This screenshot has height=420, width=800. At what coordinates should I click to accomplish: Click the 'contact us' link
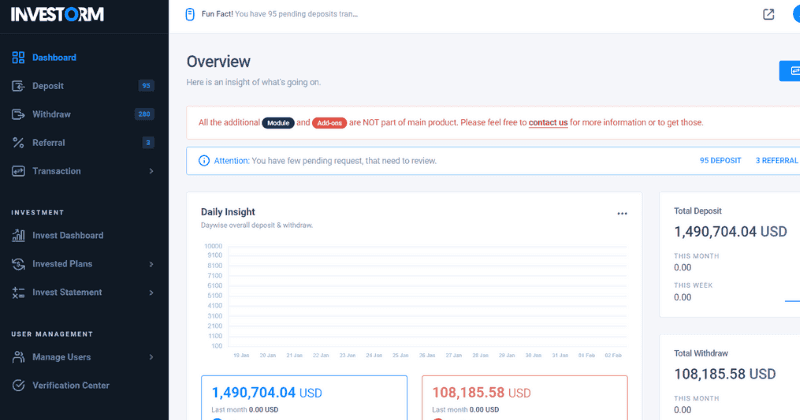click(548, 122)
